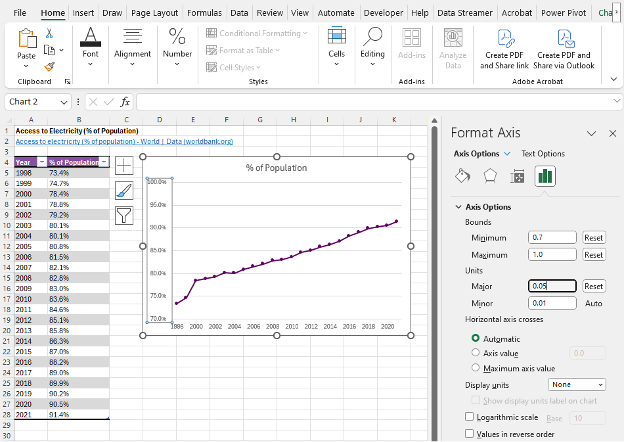Click the Chart Filters funnel button
The width and height of the screenshot is (624, 442).
pos(124,216)
